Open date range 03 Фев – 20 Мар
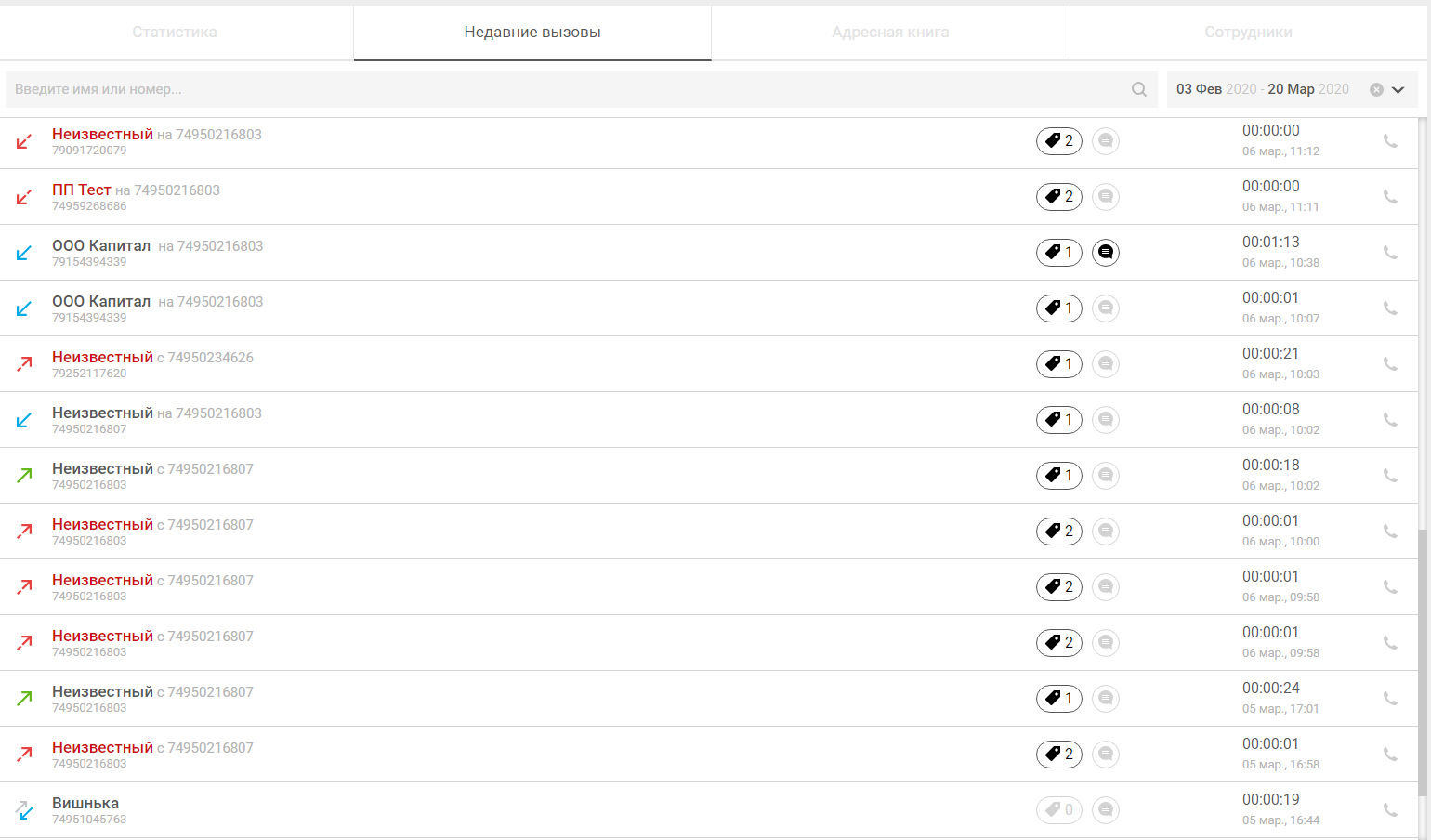This screenshot has height=840, width=1431. [x=1263, y=89]
